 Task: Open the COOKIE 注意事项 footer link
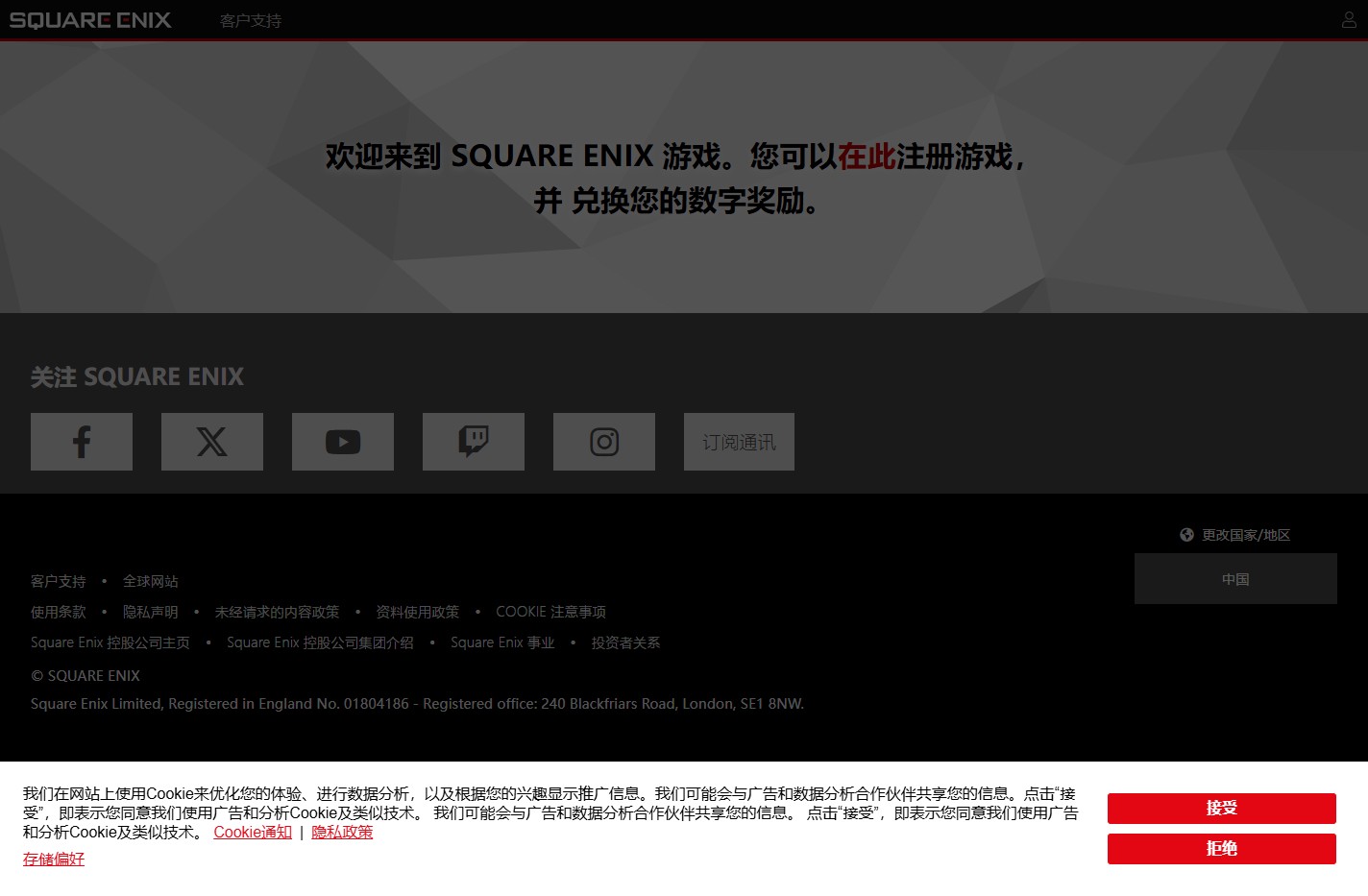pyautogui.click(x=551, y=612)
